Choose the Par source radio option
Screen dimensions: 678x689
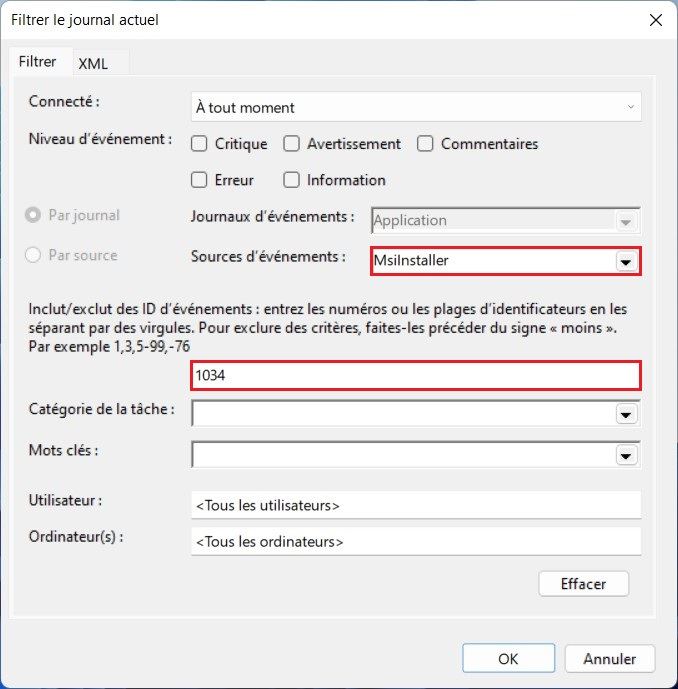pos(35,255)
